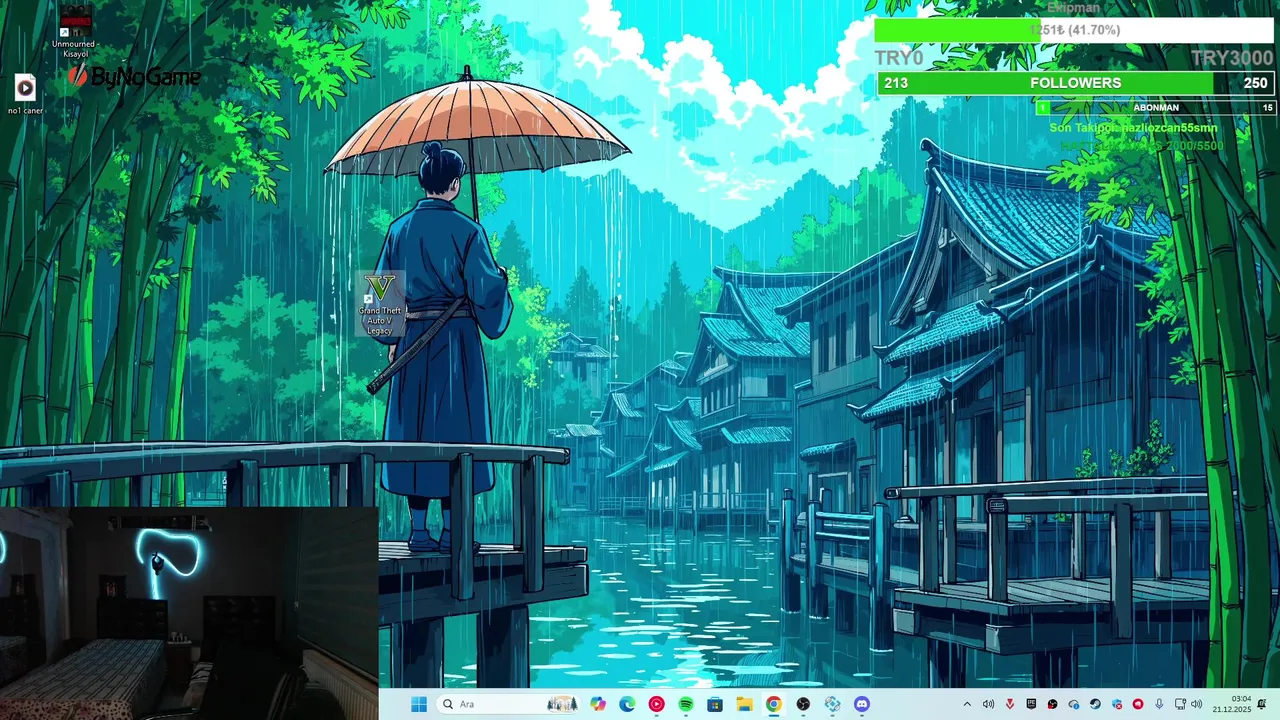Open the clock showing 03:04 21.12.2025
The height and width of the screenshot is (720, 1280).
click(x=1232, y=704)
